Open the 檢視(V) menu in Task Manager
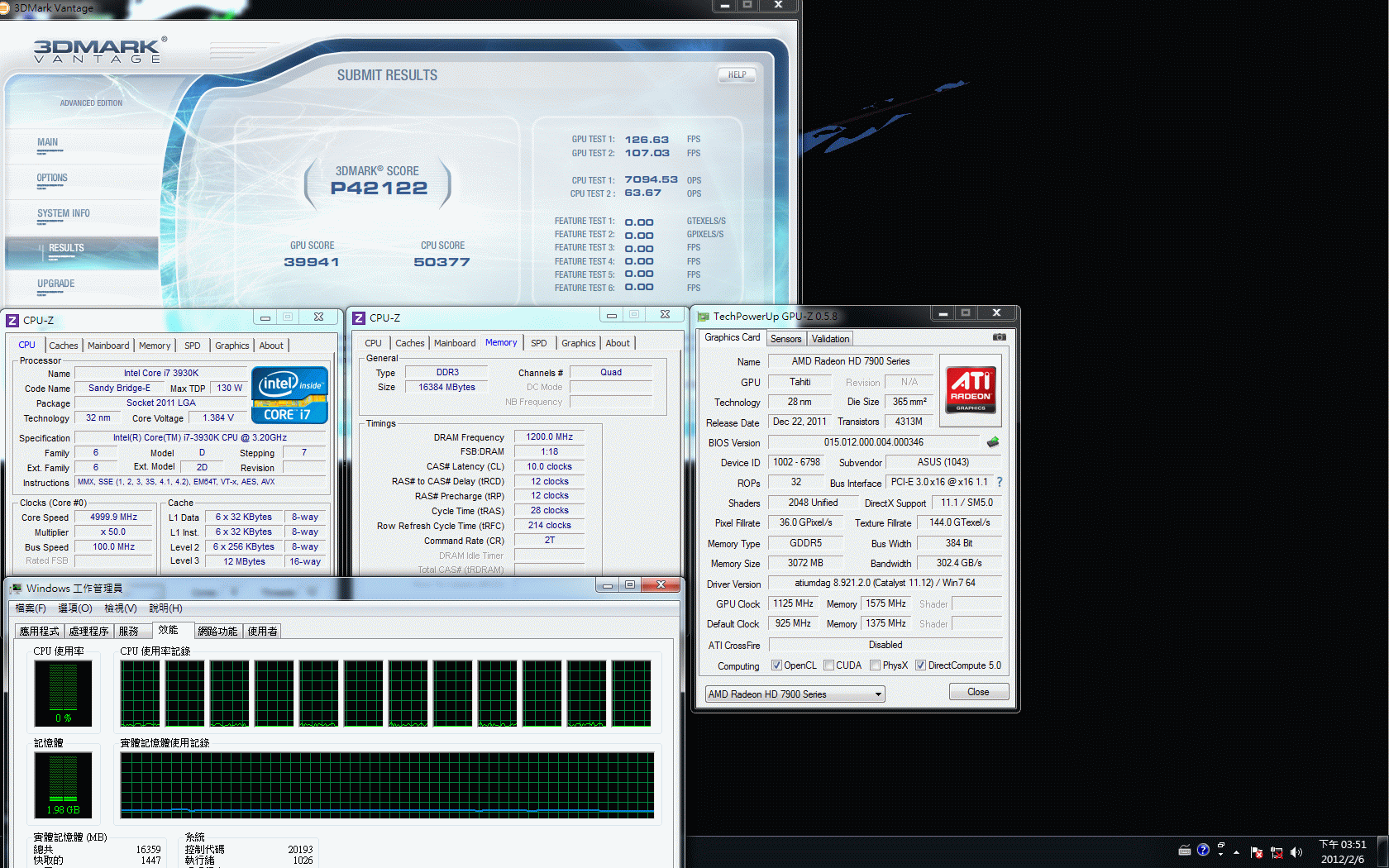Screen dimensions: 1389x868 (x=120, y=608)
